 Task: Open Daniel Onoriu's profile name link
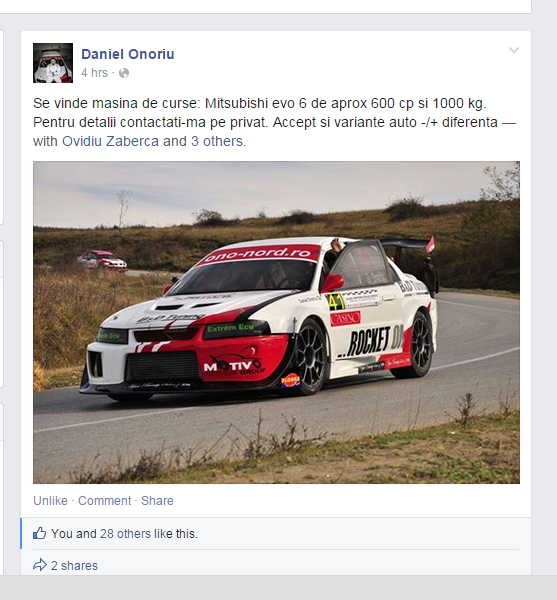click(x=127, y=54)
